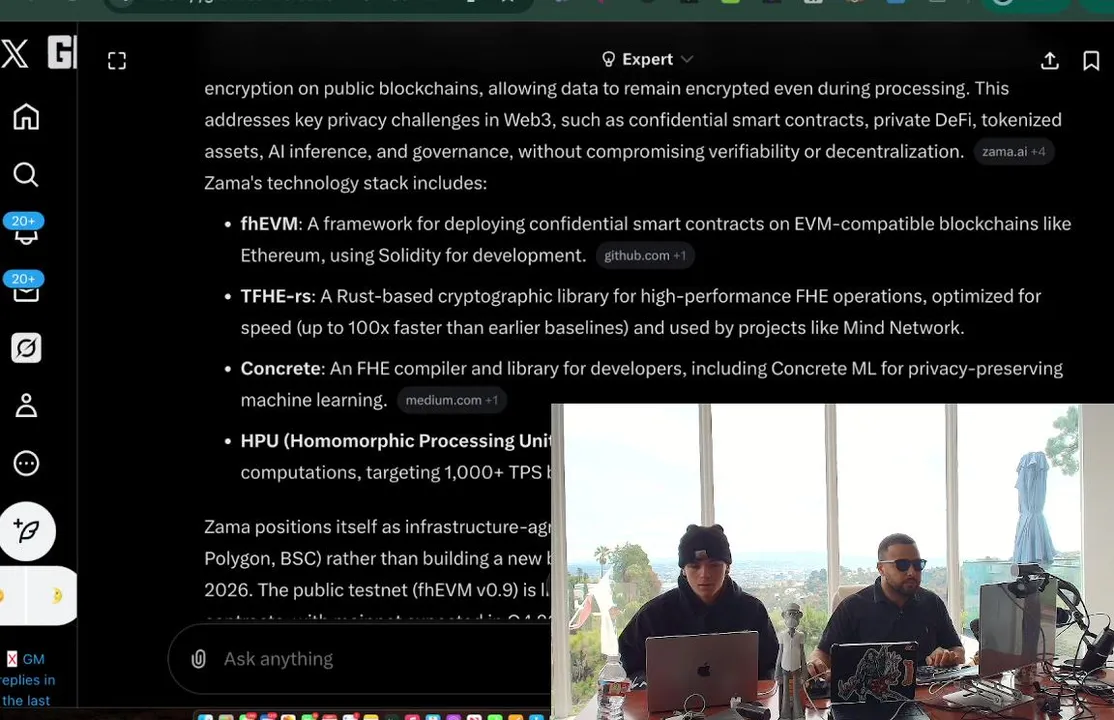
Task: Open the Home feed icon
Action: point(26,117)
